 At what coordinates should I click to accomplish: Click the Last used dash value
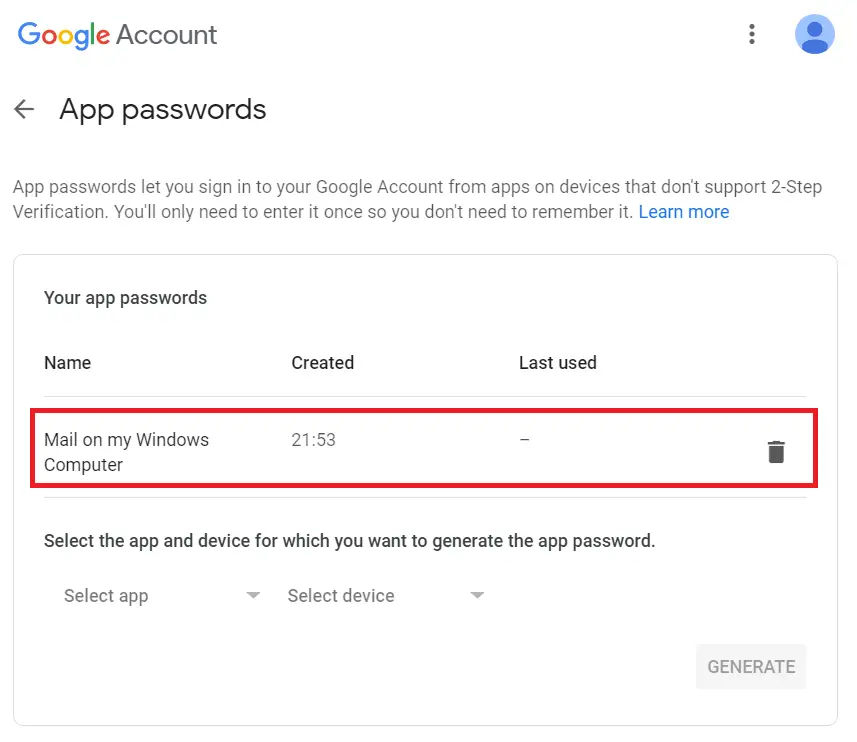[x=524, y=439]
